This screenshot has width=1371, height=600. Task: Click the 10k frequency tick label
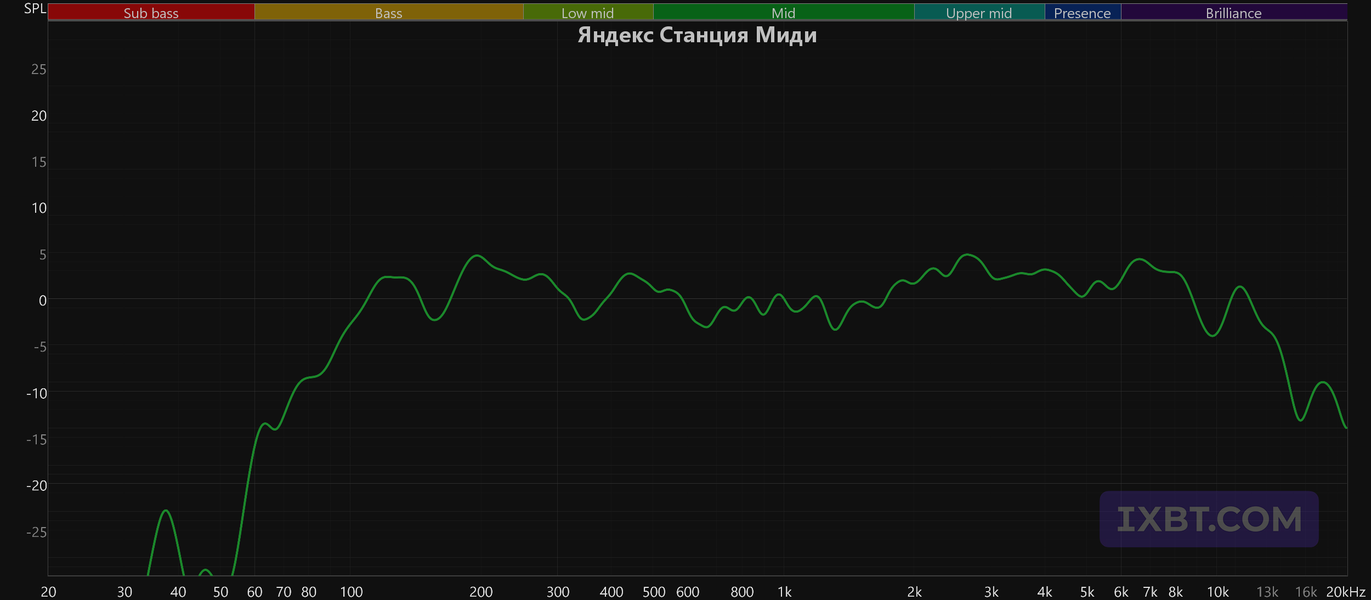[1217, 591]
